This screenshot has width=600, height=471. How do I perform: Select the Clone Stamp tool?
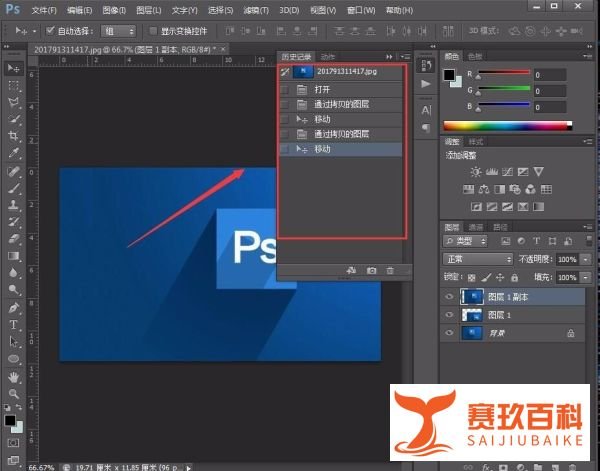tap(13, 205)
